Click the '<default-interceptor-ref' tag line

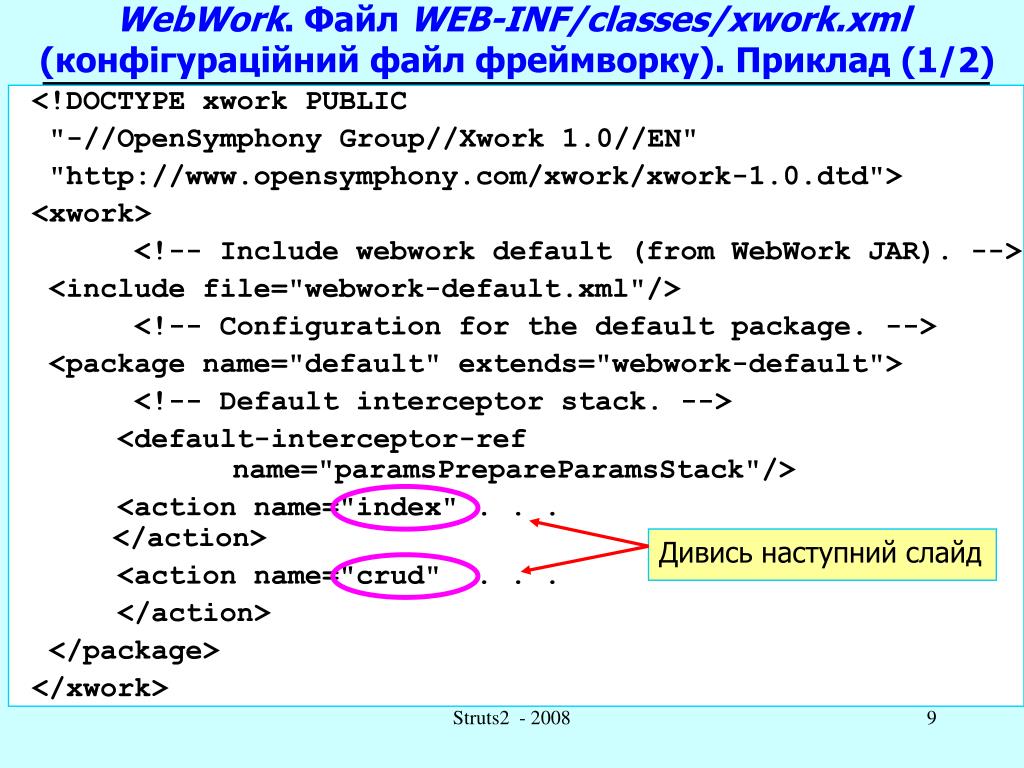(321, 439)
